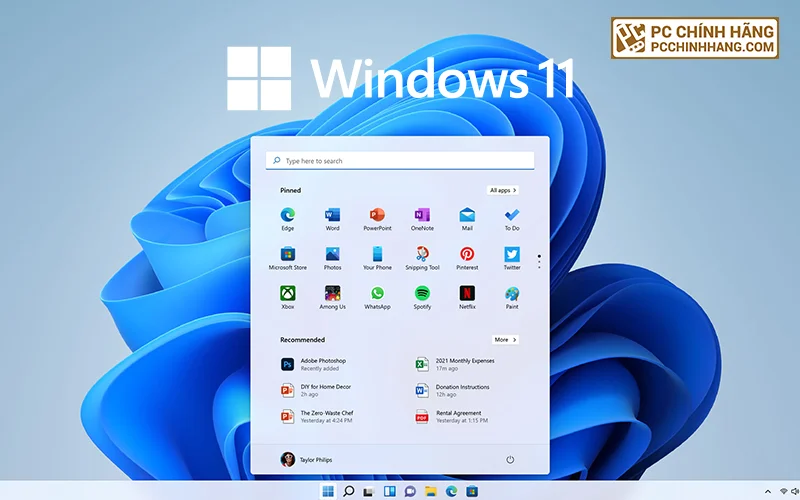
Task: Launch Word from pinned apps
Action: 333,219
